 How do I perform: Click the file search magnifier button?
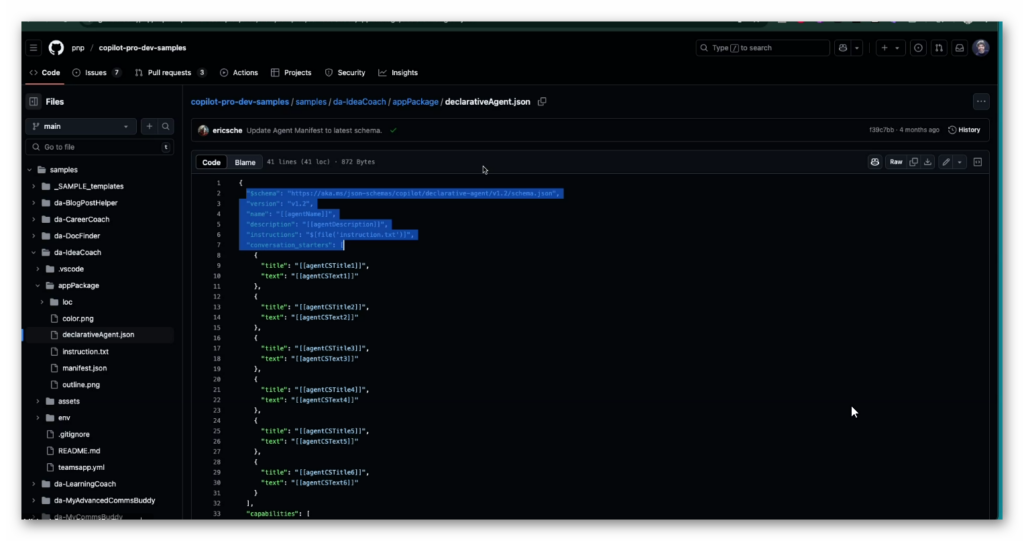tap(166, 126)
